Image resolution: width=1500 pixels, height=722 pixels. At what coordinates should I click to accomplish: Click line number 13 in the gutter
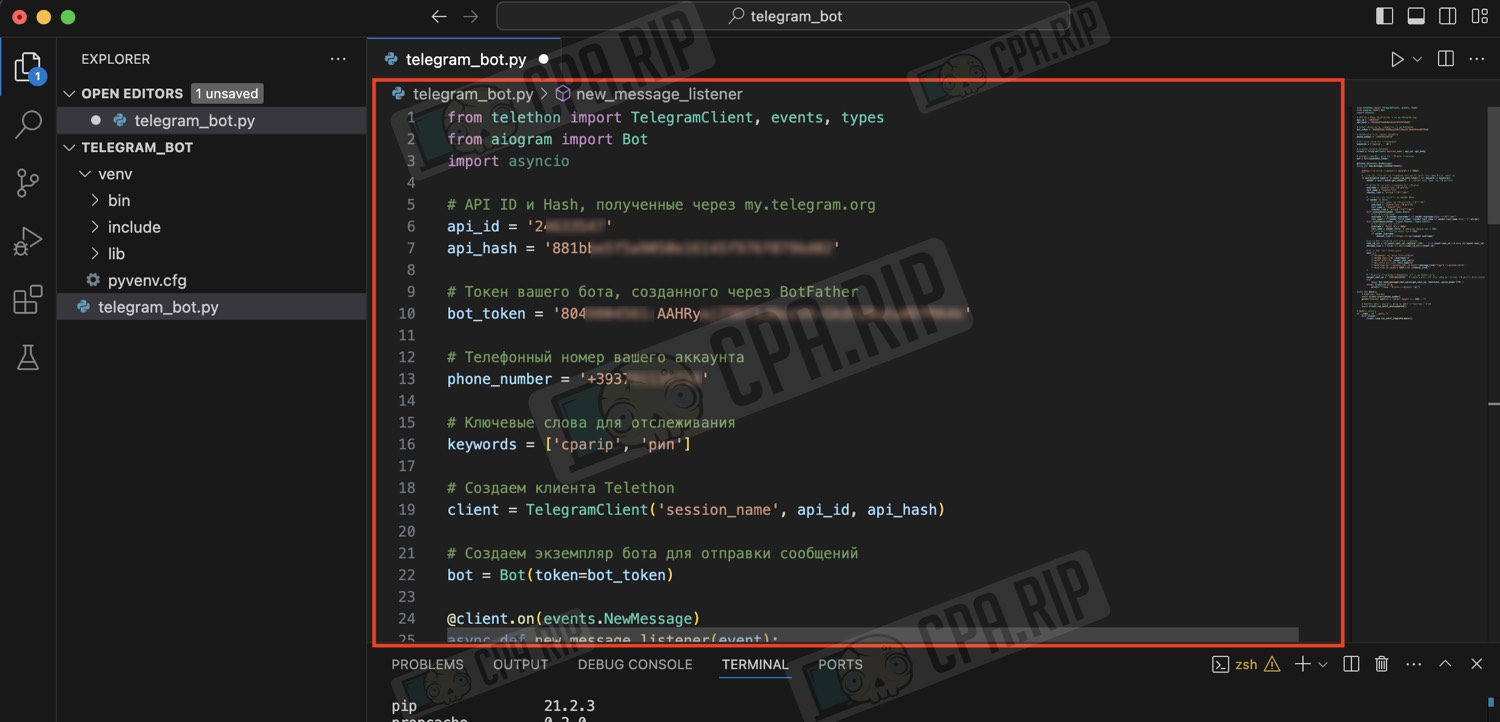pyautogui.click(x=406, y=379)
